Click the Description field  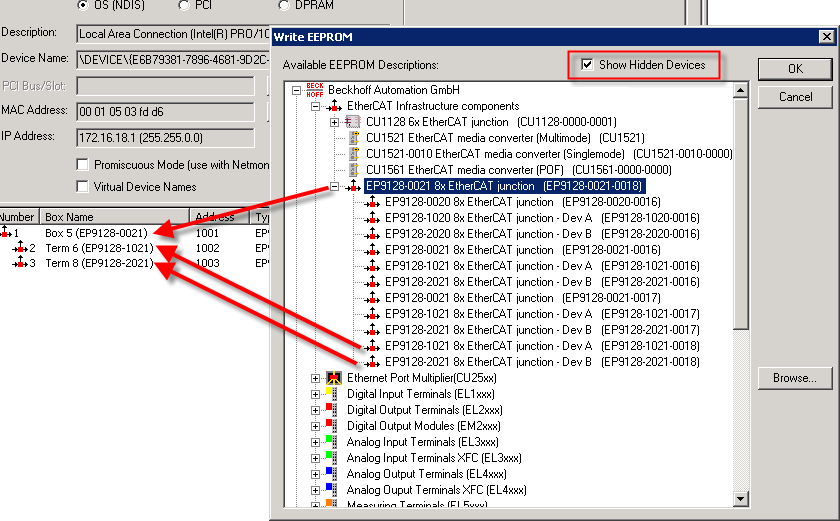[174, 34]
